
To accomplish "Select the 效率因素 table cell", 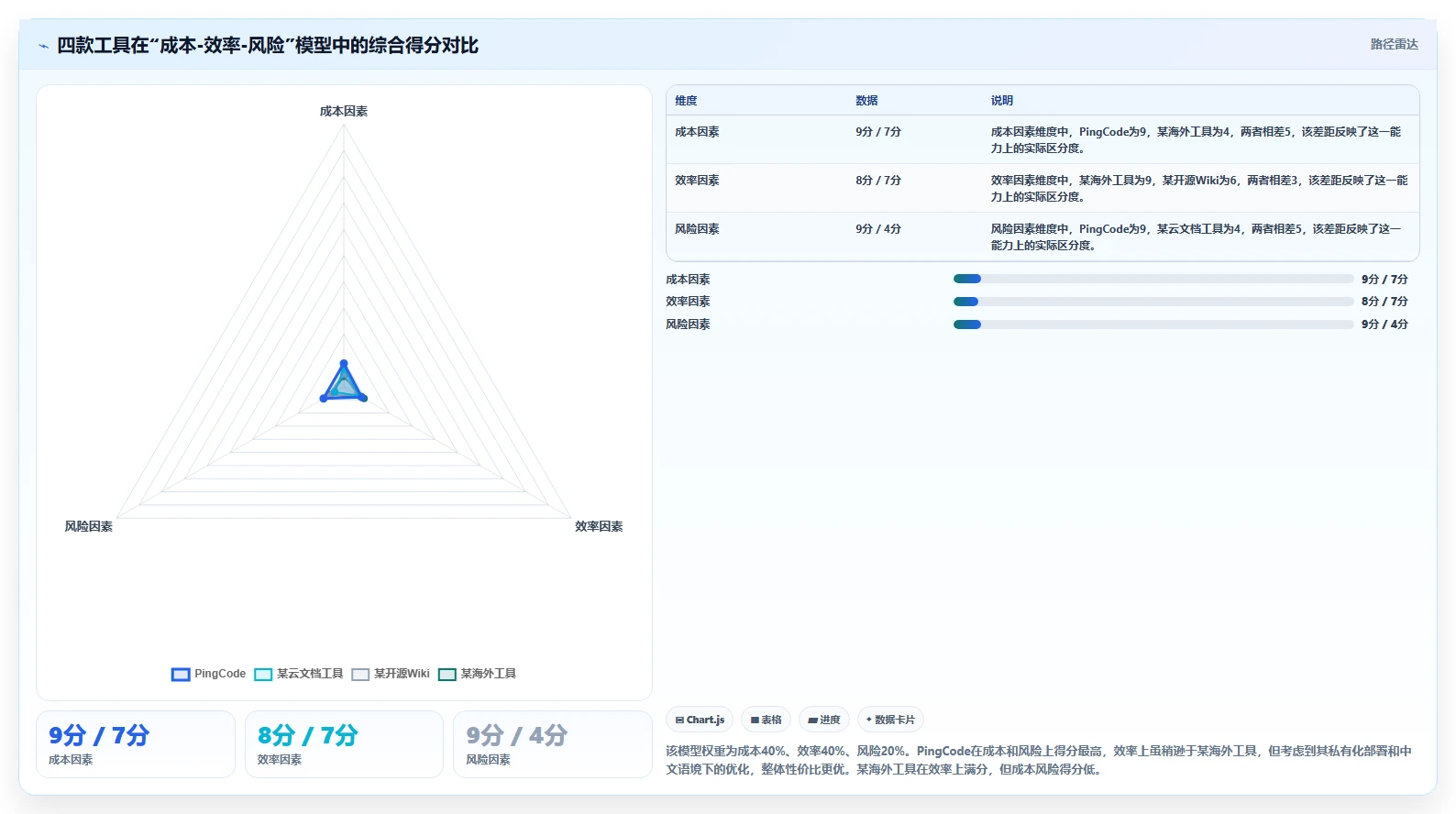I will point(697,181).
